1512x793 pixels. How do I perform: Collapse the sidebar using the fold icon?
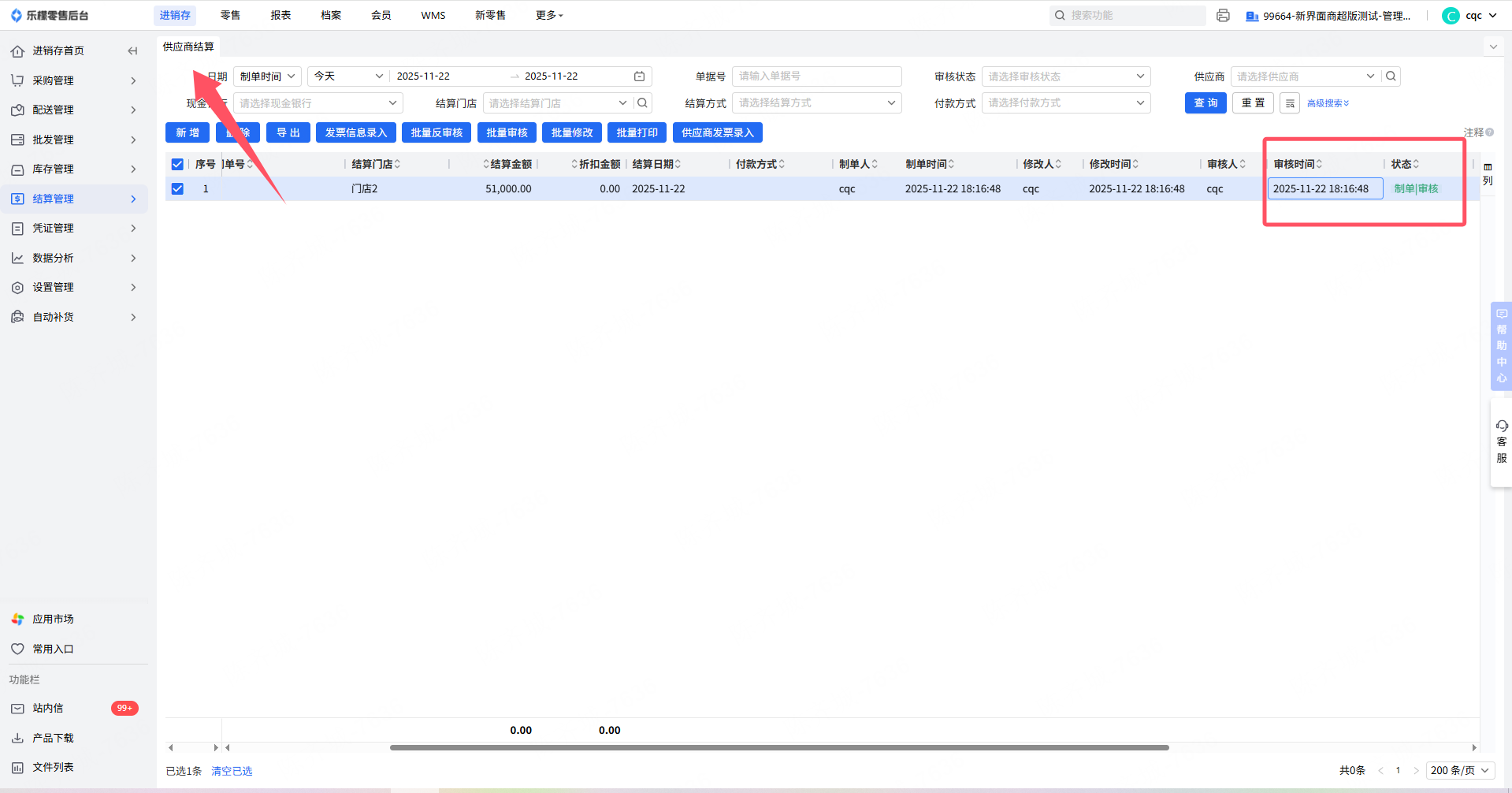pos(132,51)
